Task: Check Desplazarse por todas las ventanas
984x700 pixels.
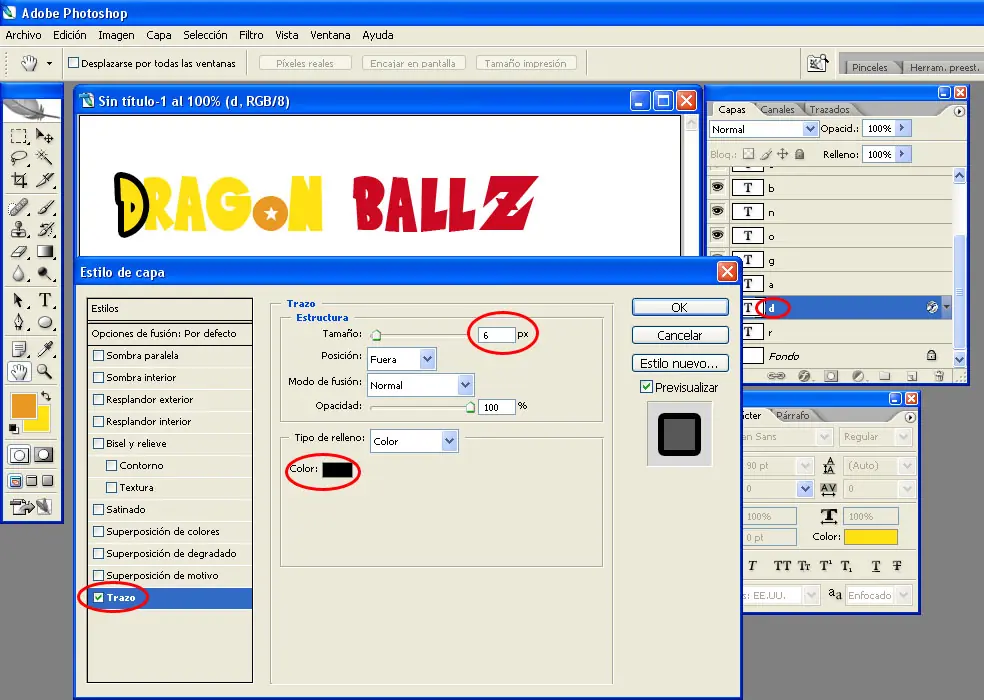Action: (73, 63)
